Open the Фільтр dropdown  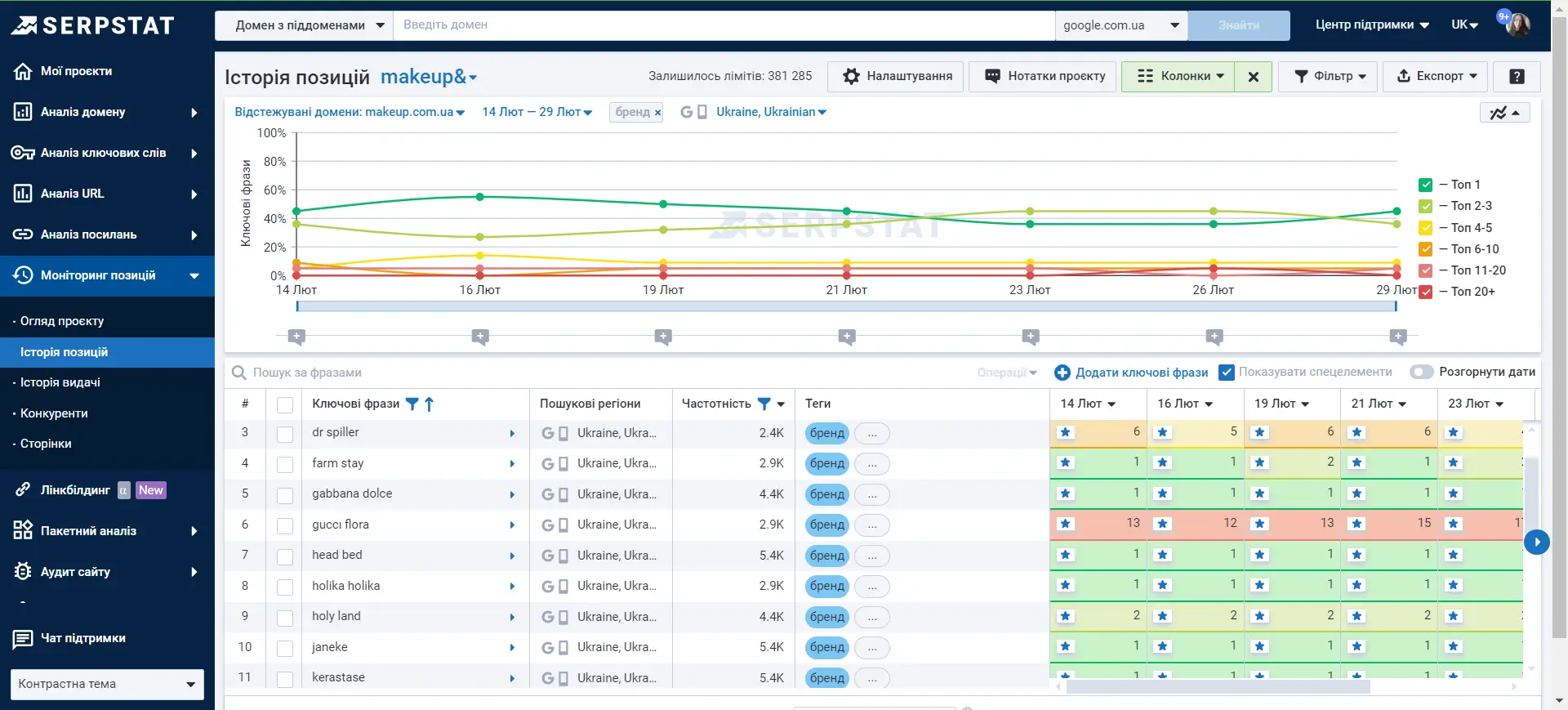1328,76
